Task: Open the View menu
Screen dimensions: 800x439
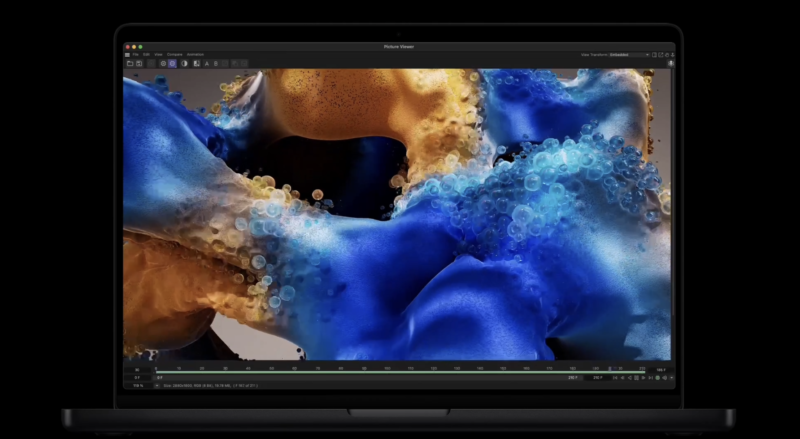Action: (158, 54)
